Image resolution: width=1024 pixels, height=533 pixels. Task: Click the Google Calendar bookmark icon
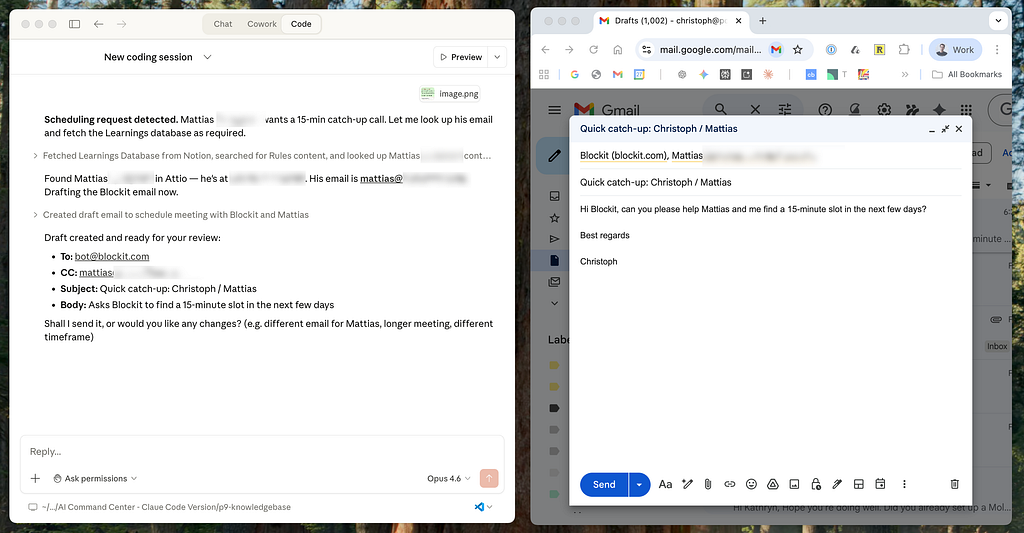click(639, 74)
